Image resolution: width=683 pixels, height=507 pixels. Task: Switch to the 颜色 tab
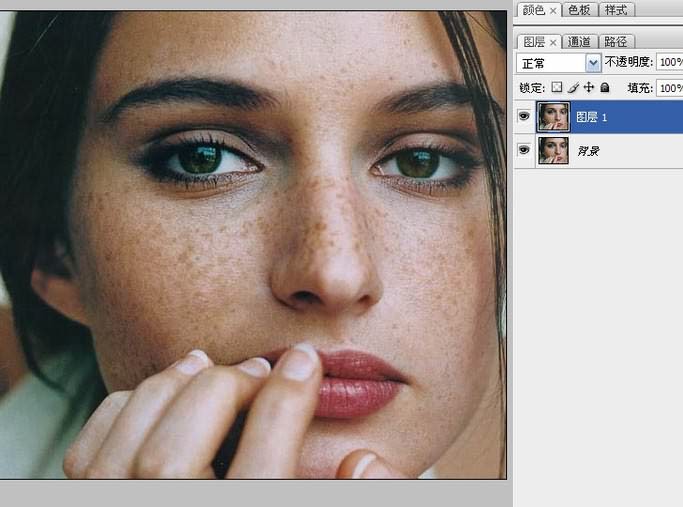pos(534,10)
